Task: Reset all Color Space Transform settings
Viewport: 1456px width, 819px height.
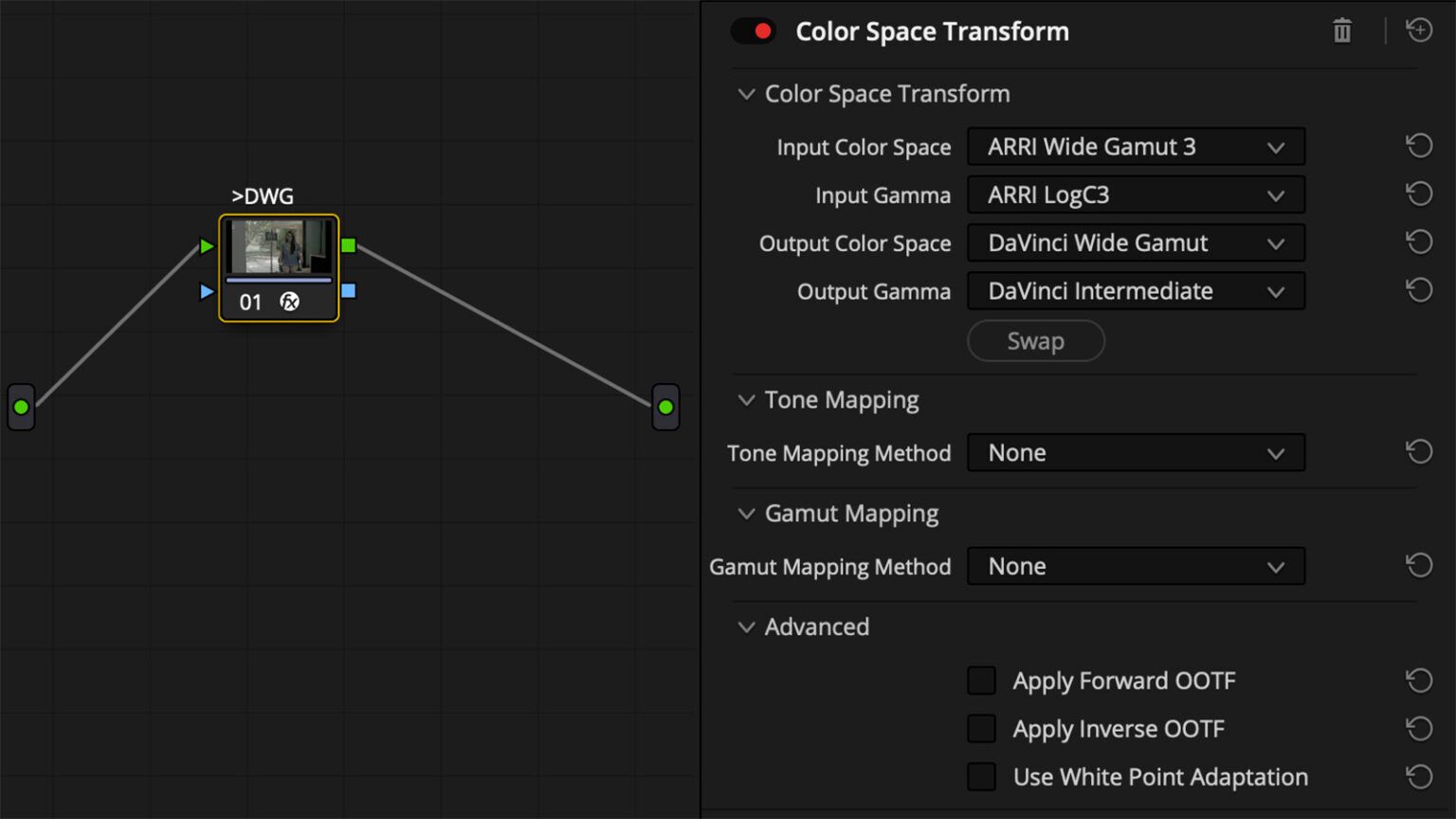Action: point(1418,29)
